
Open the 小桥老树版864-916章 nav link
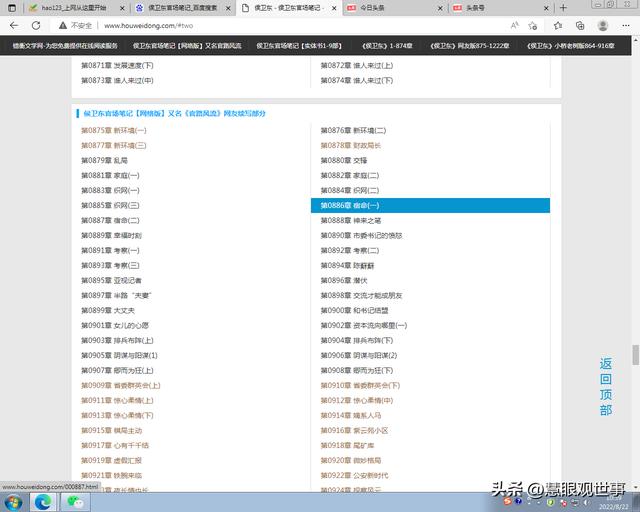[x=571, y=46]
